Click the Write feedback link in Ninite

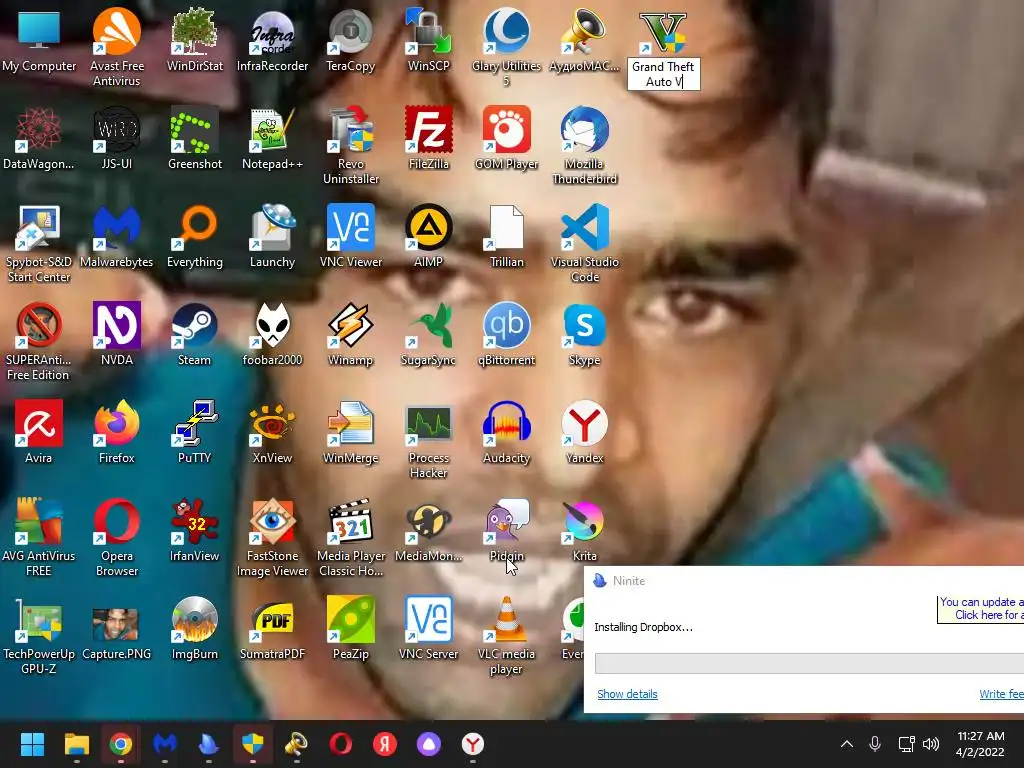click(x=1001, y=694)
